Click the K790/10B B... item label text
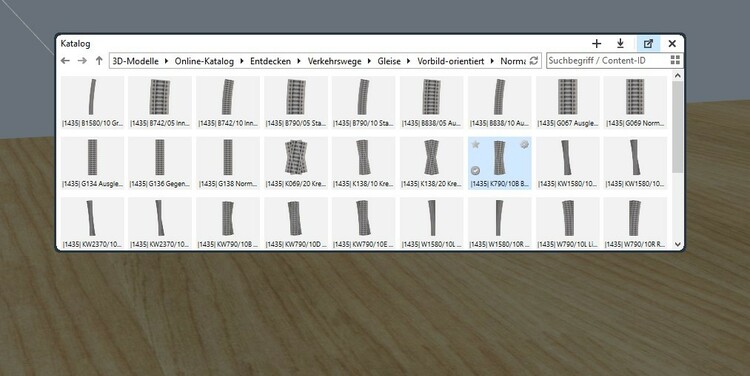 point(500,184)
